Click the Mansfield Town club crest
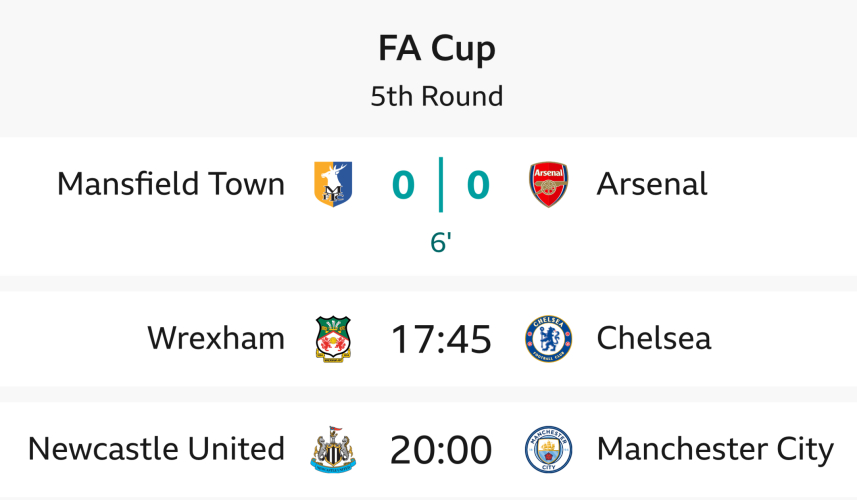 point(333,184)
